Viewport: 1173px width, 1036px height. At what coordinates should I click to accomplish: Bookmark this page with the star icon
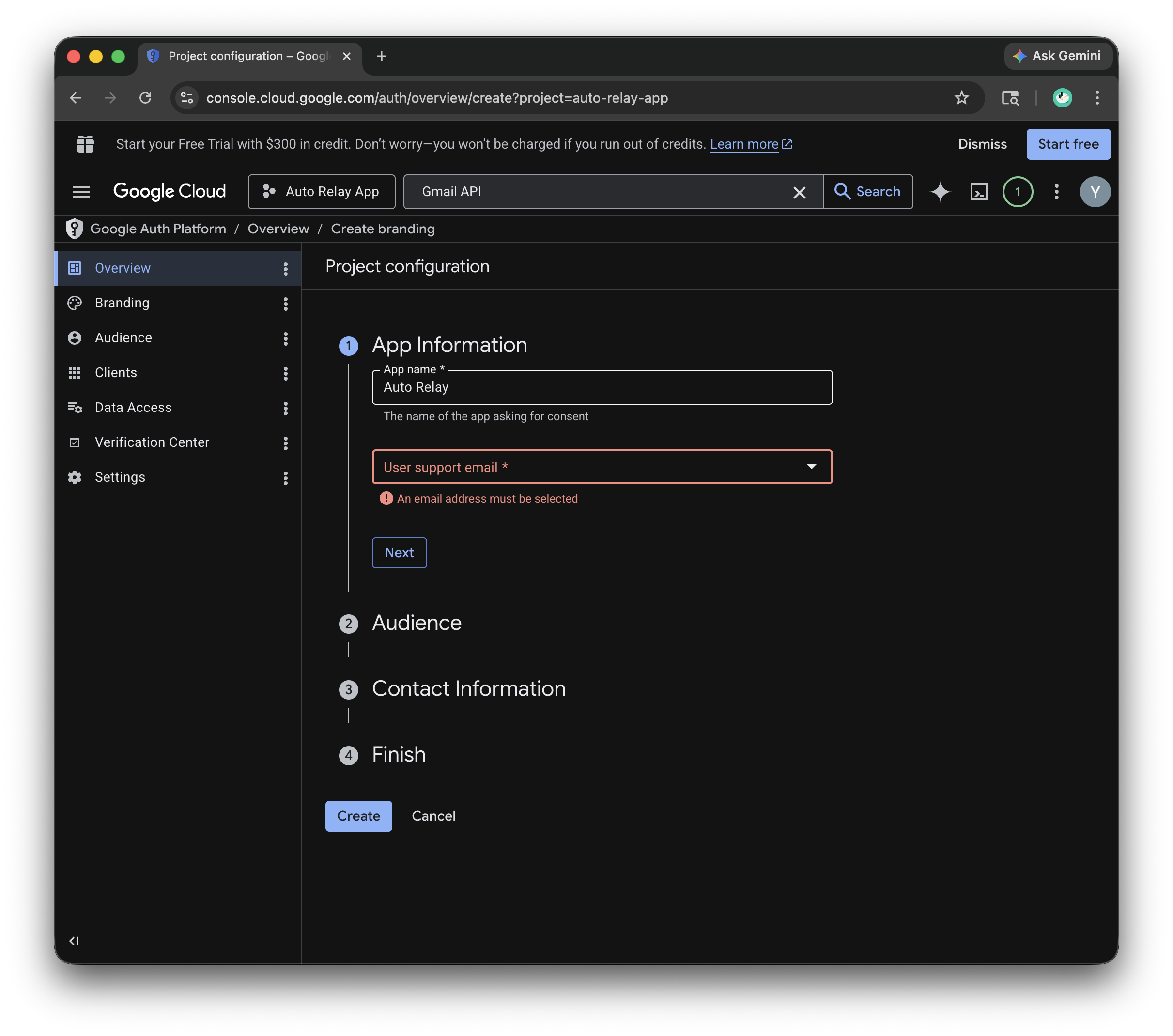tap(961, 97)
